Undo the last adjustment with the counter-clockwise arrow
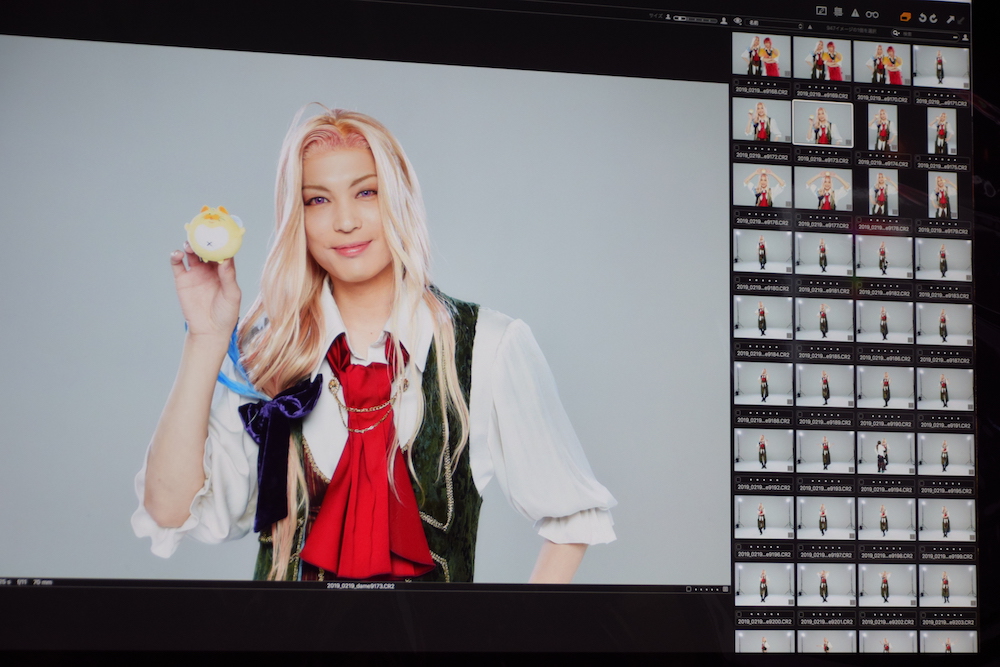 coord(922,18)
